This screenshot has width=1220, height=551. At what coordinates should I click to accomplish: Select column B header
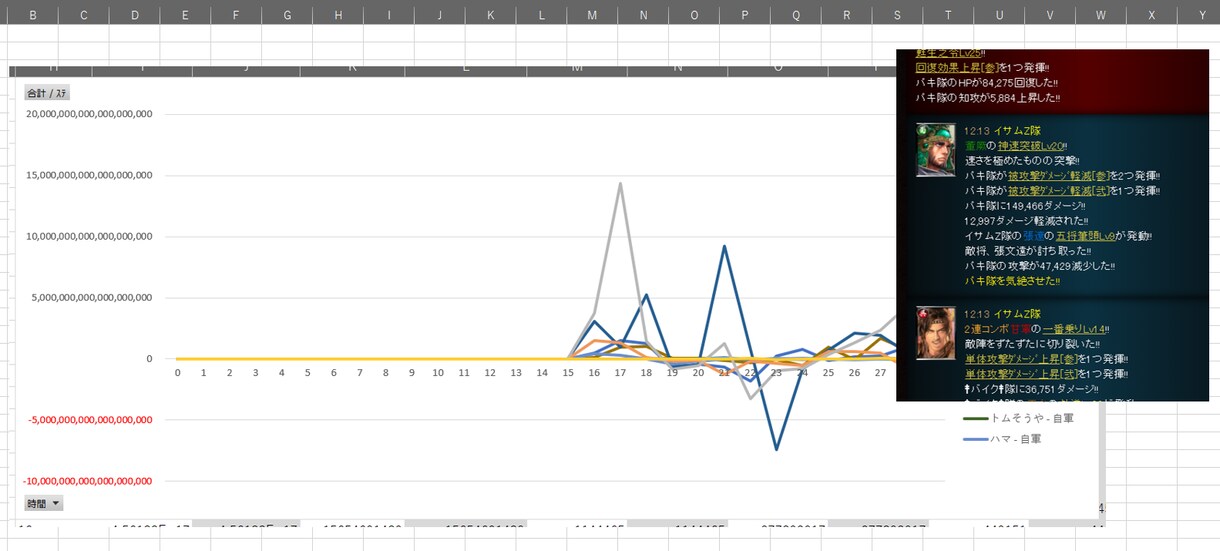coord(33,15)
